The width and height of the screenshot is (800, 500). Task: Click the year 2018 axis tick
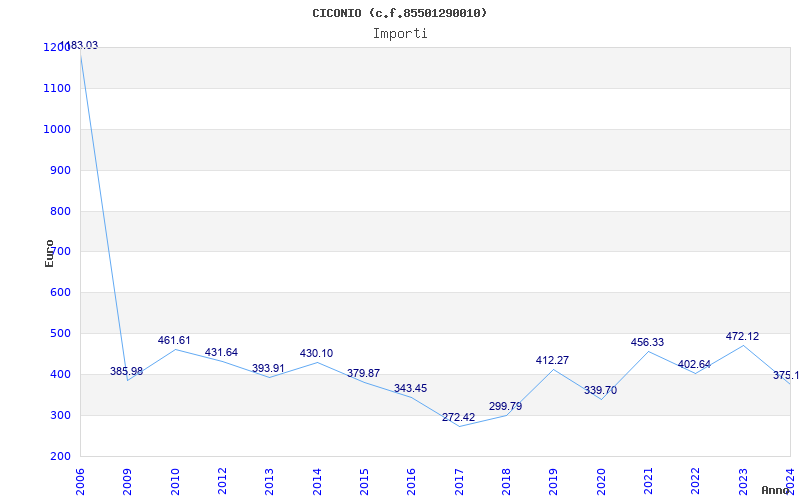(x=506, y=482)
